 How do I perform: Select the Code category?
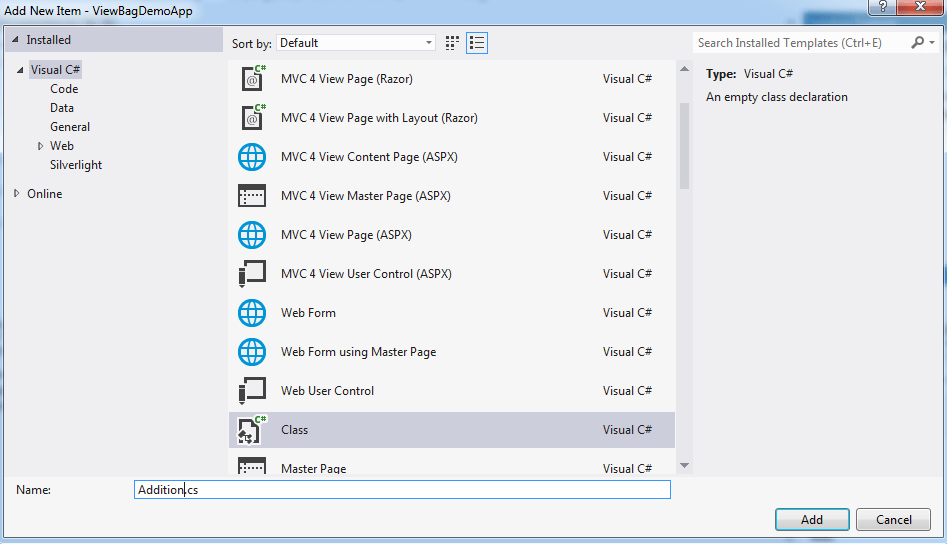coord(64,89)
